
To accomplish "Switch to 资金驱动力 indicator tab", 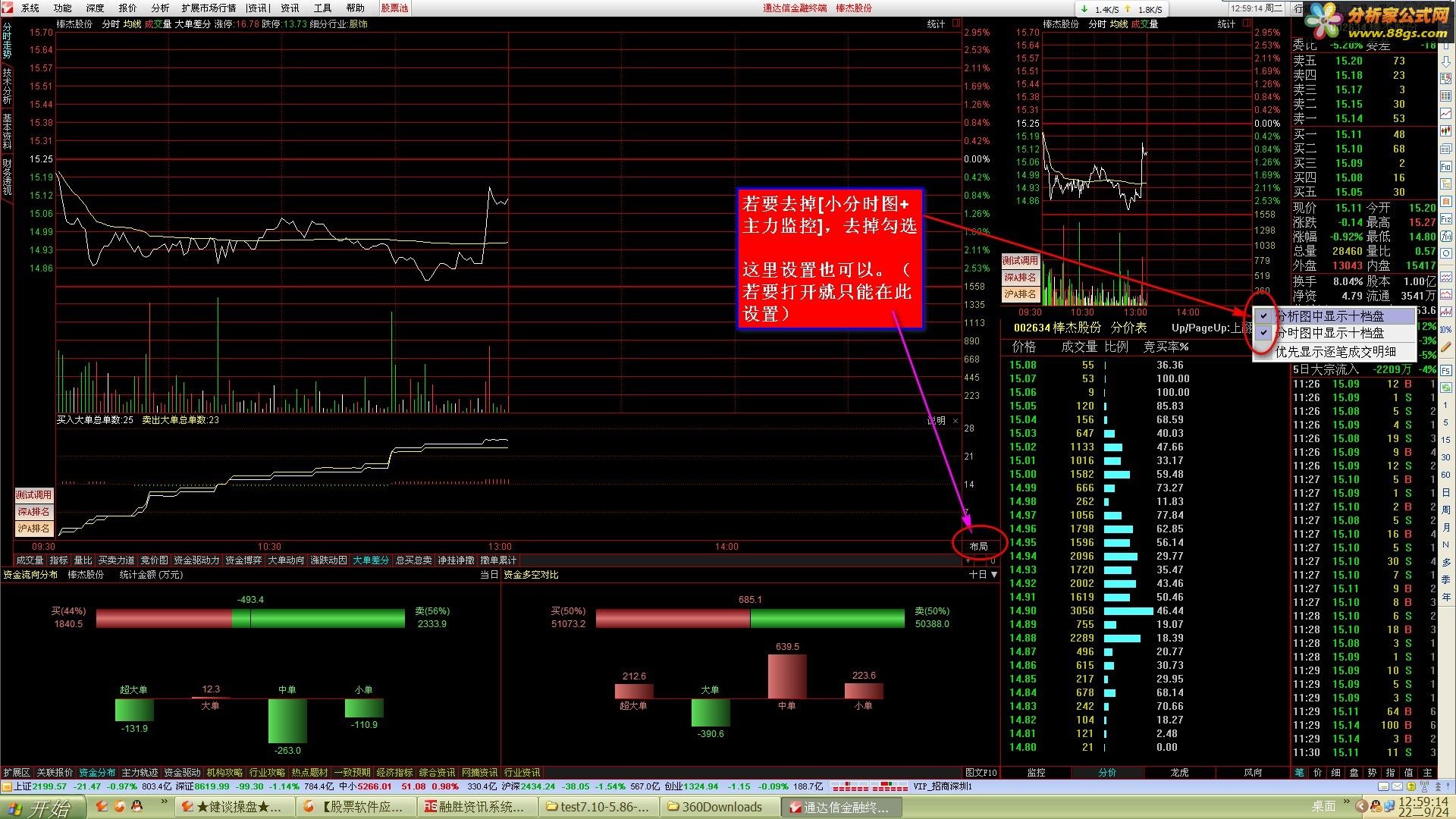I will (x=196, y=560).
